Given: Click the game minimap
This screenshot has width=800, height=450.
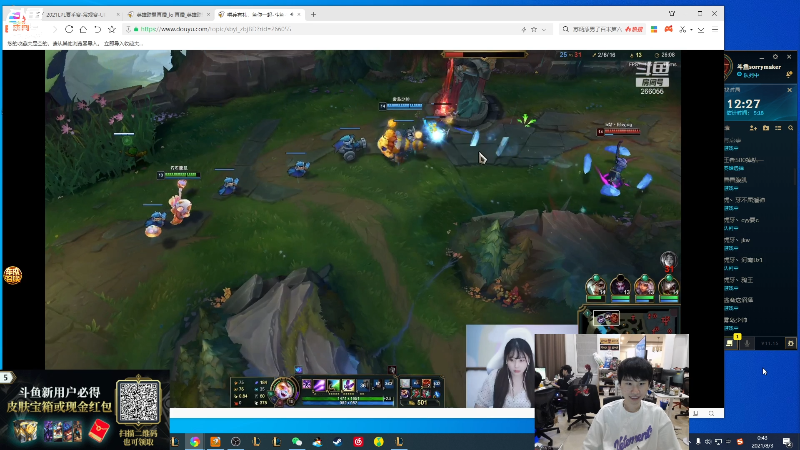Looking at the screenshot, I should [629, 319].
